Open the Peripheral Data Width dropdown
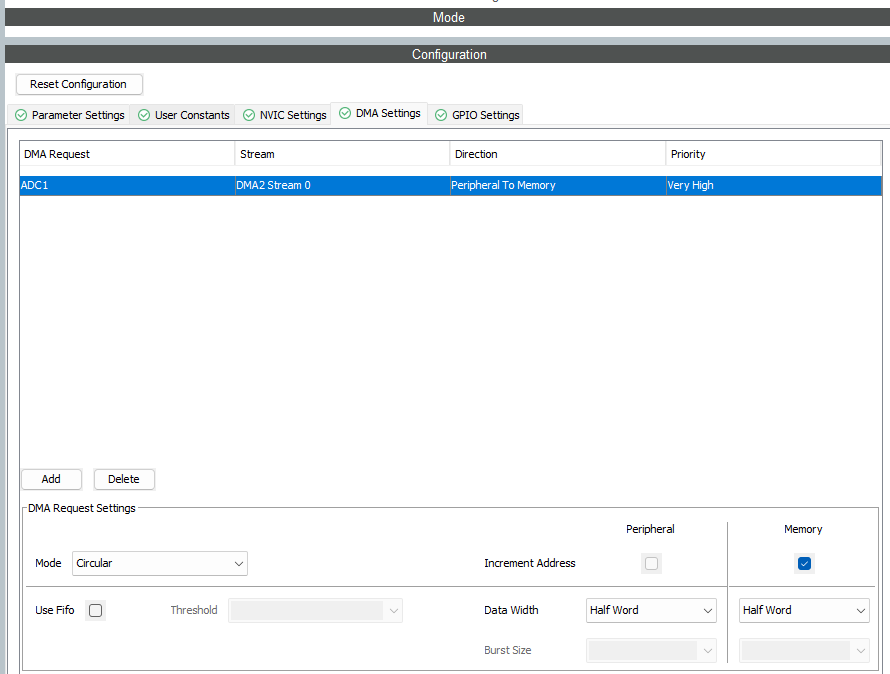The height and width of the screenshot is (674, 890). point(651,610)
